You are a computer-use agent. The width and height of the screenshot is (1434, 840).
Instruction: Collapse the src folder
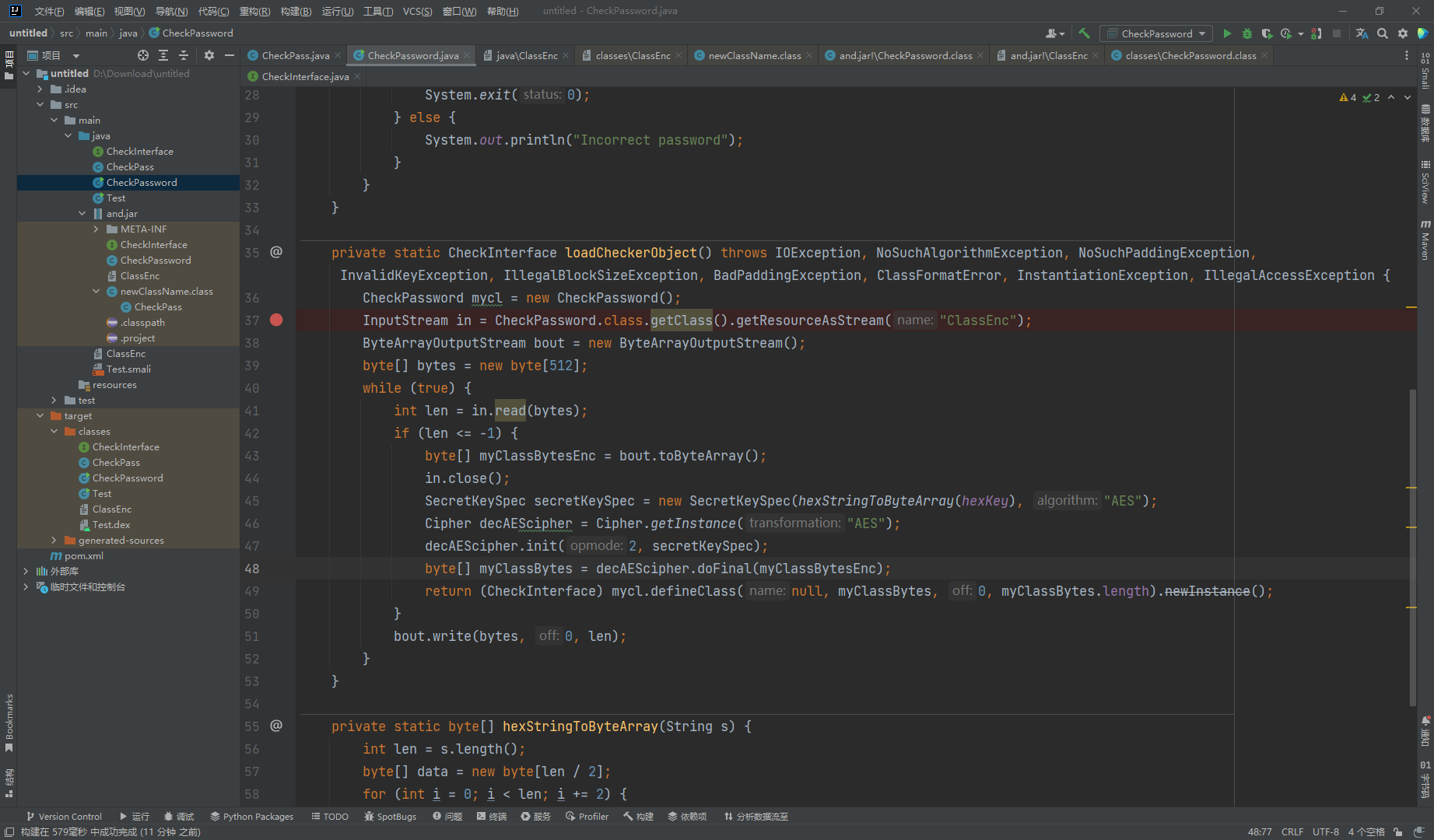point(40,105)
